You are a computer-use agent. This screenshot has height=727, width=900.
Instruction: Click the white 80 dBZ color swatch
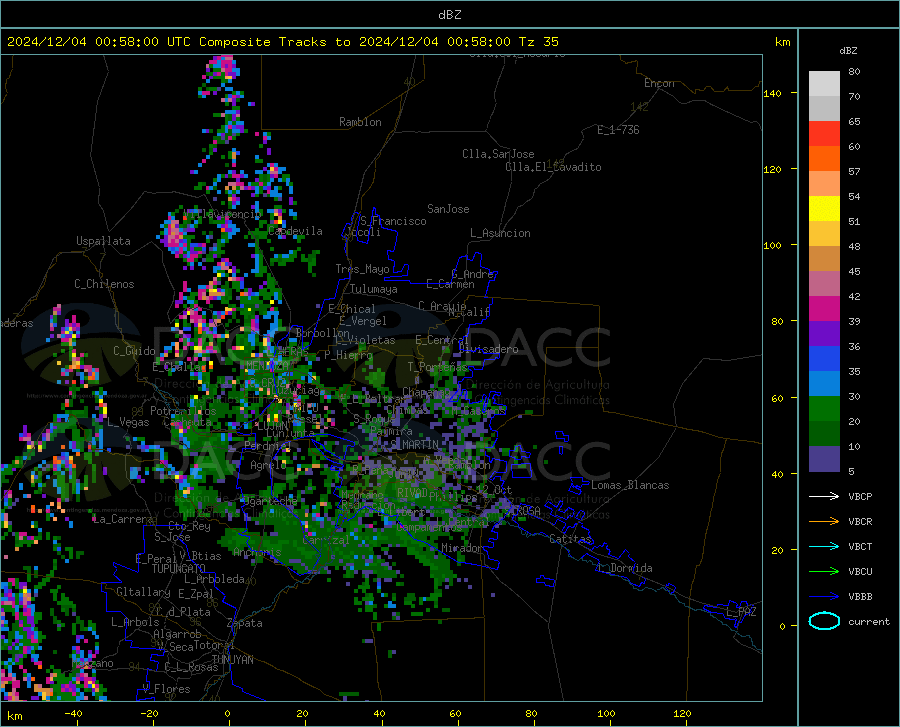pos(824,84)
